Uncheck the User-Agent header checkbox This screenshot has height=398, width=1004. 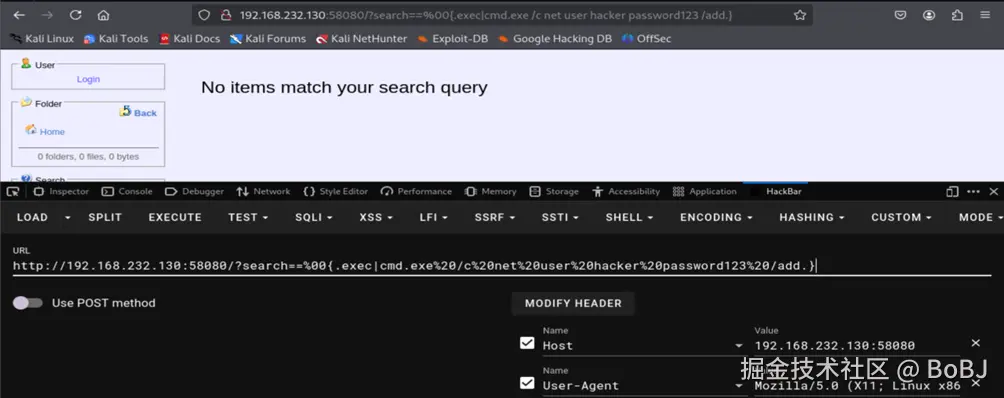point(527,383)
